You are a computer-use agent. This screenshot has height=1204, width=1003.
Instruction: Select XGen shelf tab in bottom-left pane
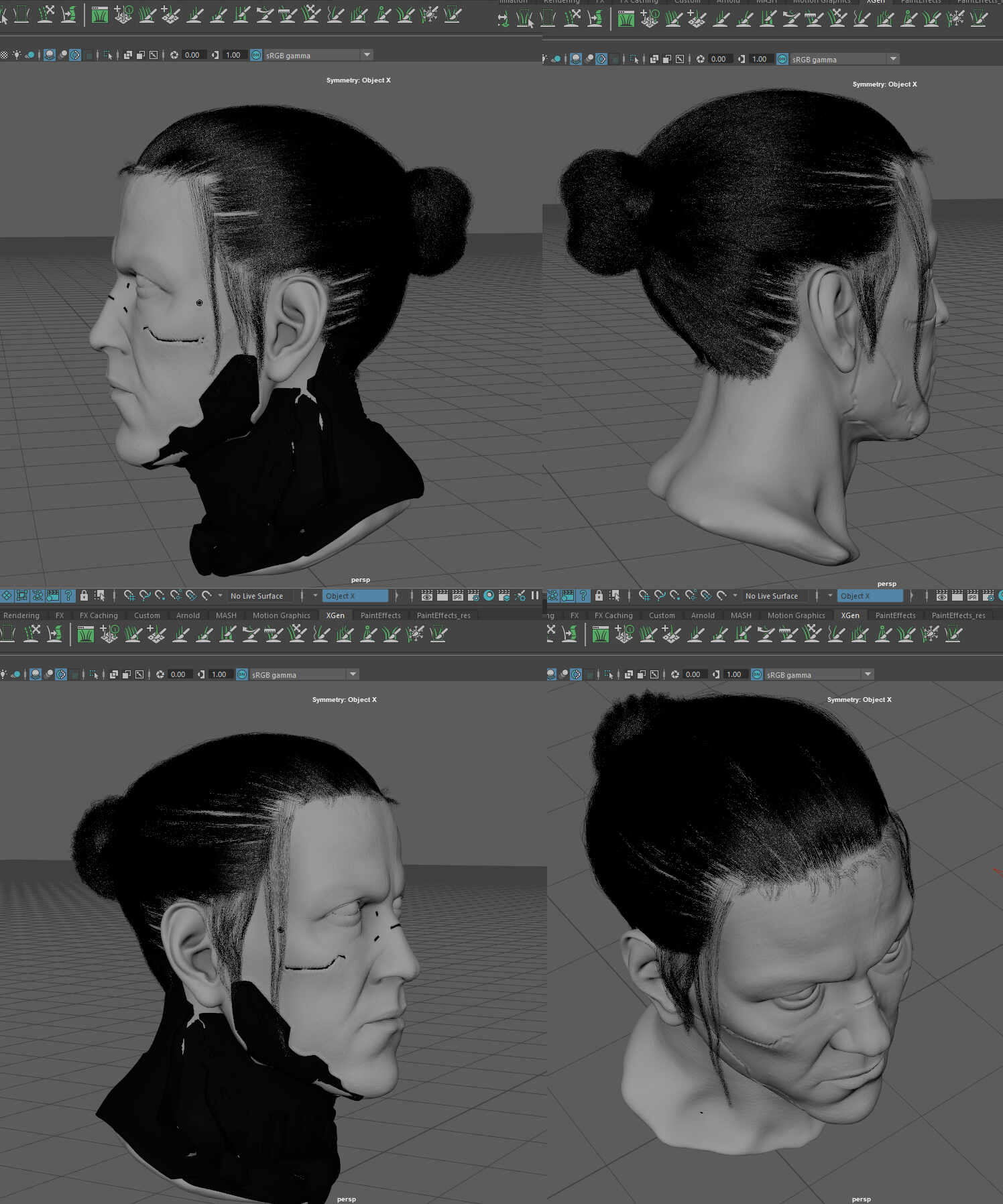[335, 615]
